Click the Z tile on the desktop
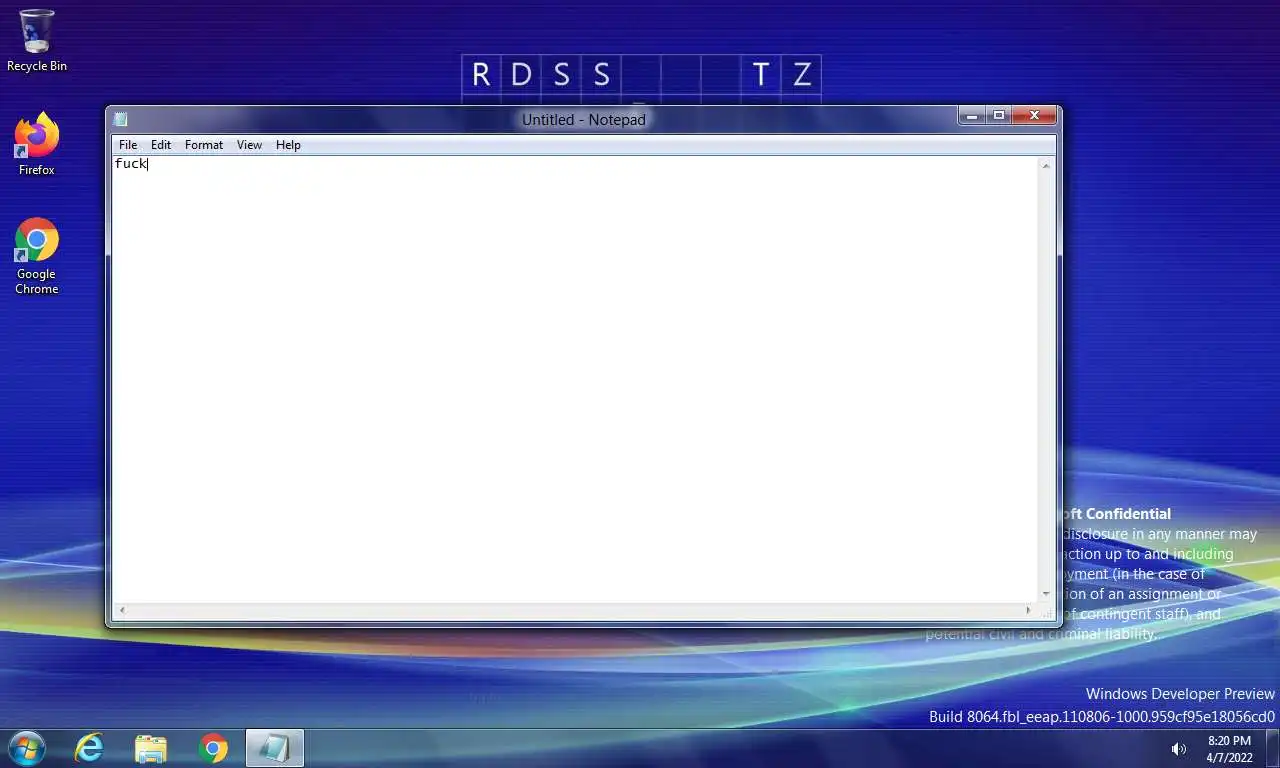1280x768 pixels. point(801,75)
